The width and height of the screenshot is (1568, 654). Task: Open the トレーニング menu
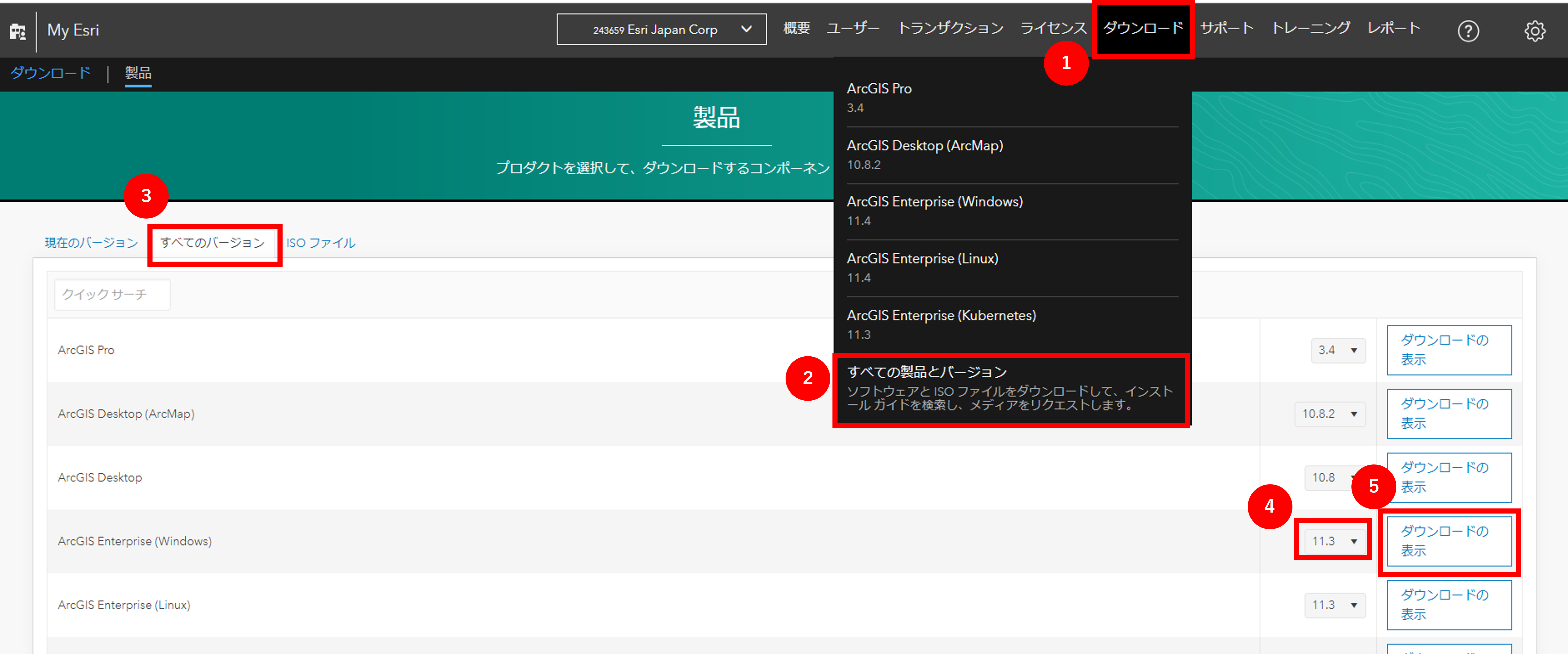pyautogui.click(x=1311, y=29)
